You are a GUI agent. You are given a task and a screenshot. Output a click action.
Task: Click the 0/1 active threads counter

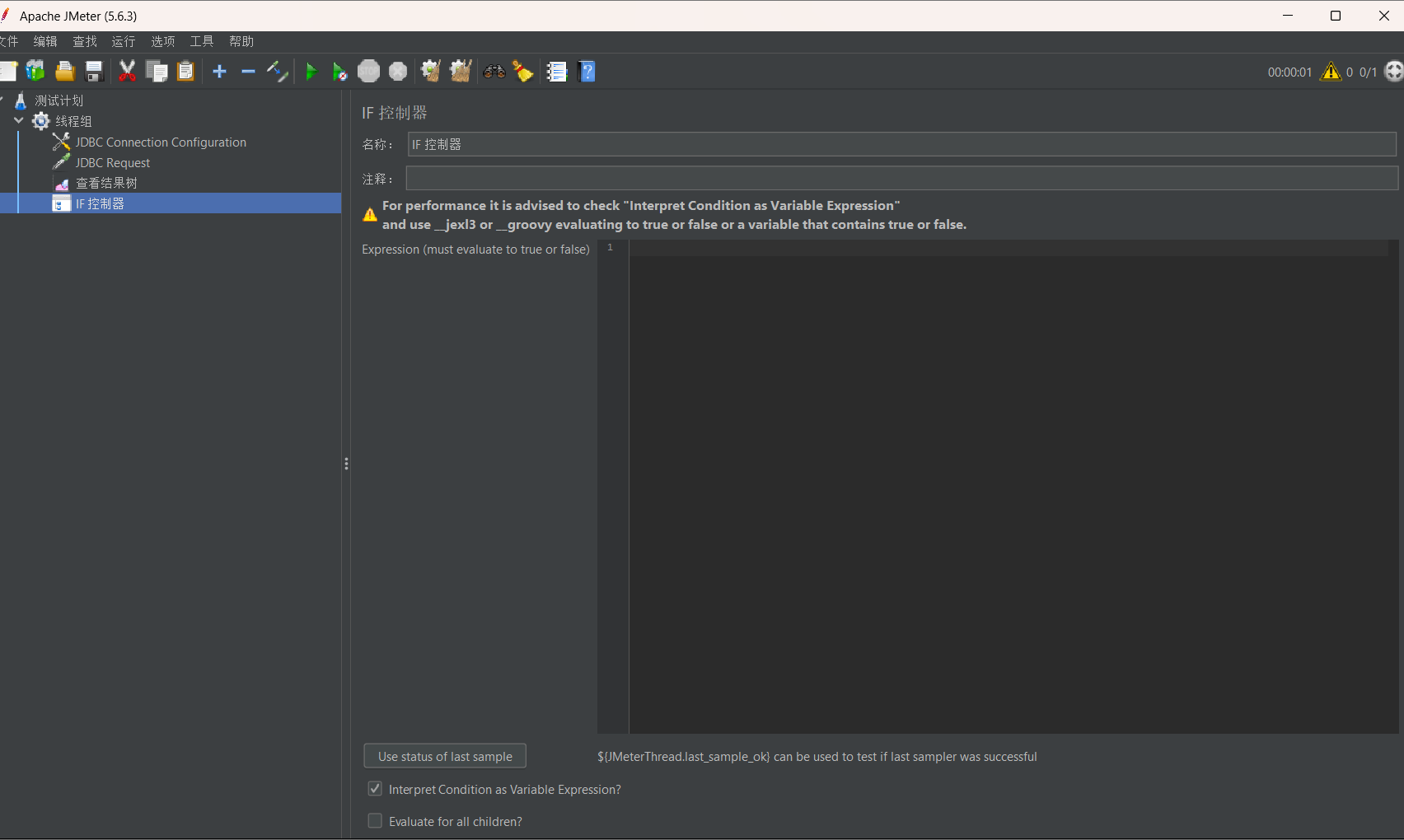pyautogui.click(x=1368, y=72)
